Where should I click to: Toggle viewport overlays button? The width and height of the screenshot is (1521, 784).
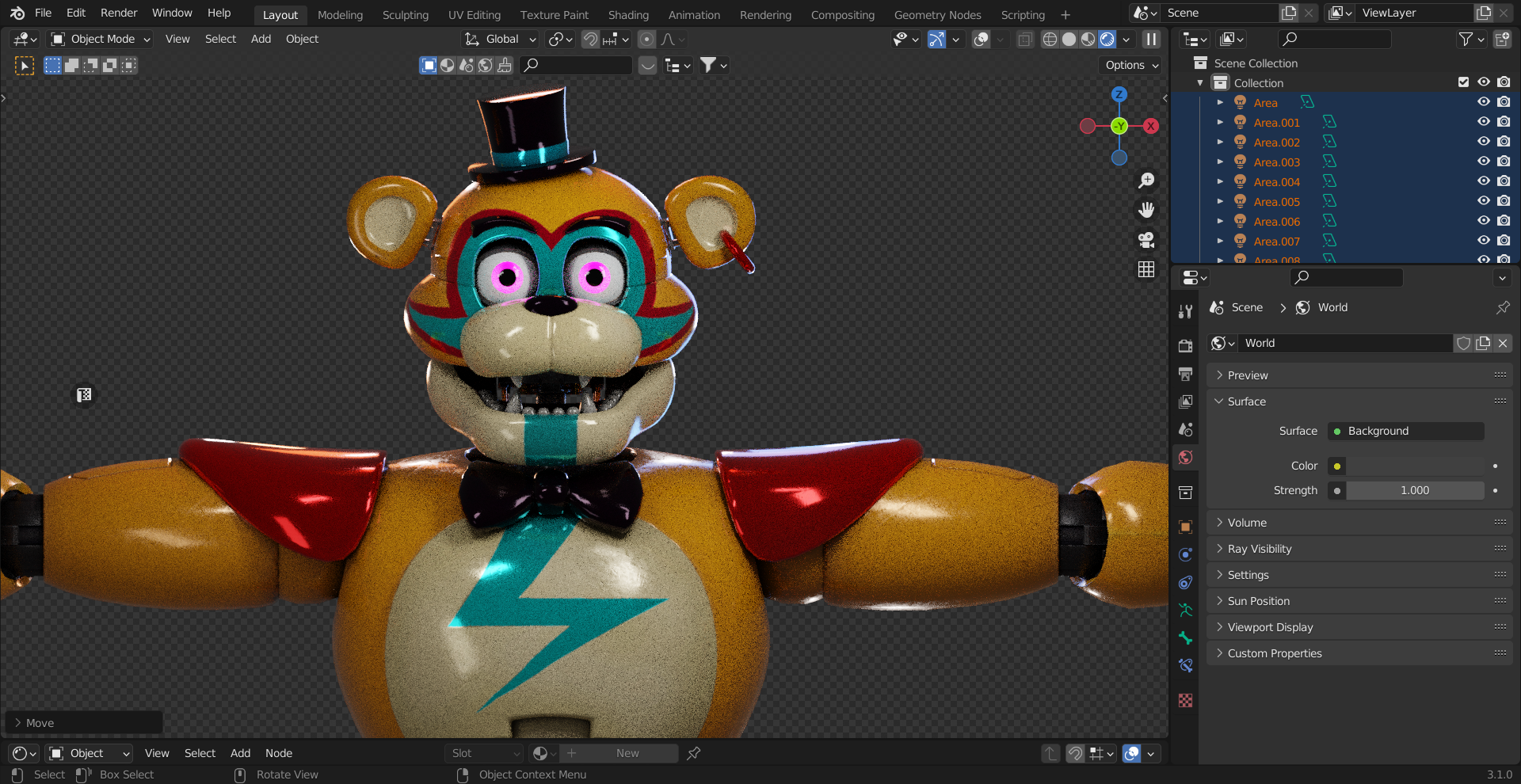coord(981,39)
